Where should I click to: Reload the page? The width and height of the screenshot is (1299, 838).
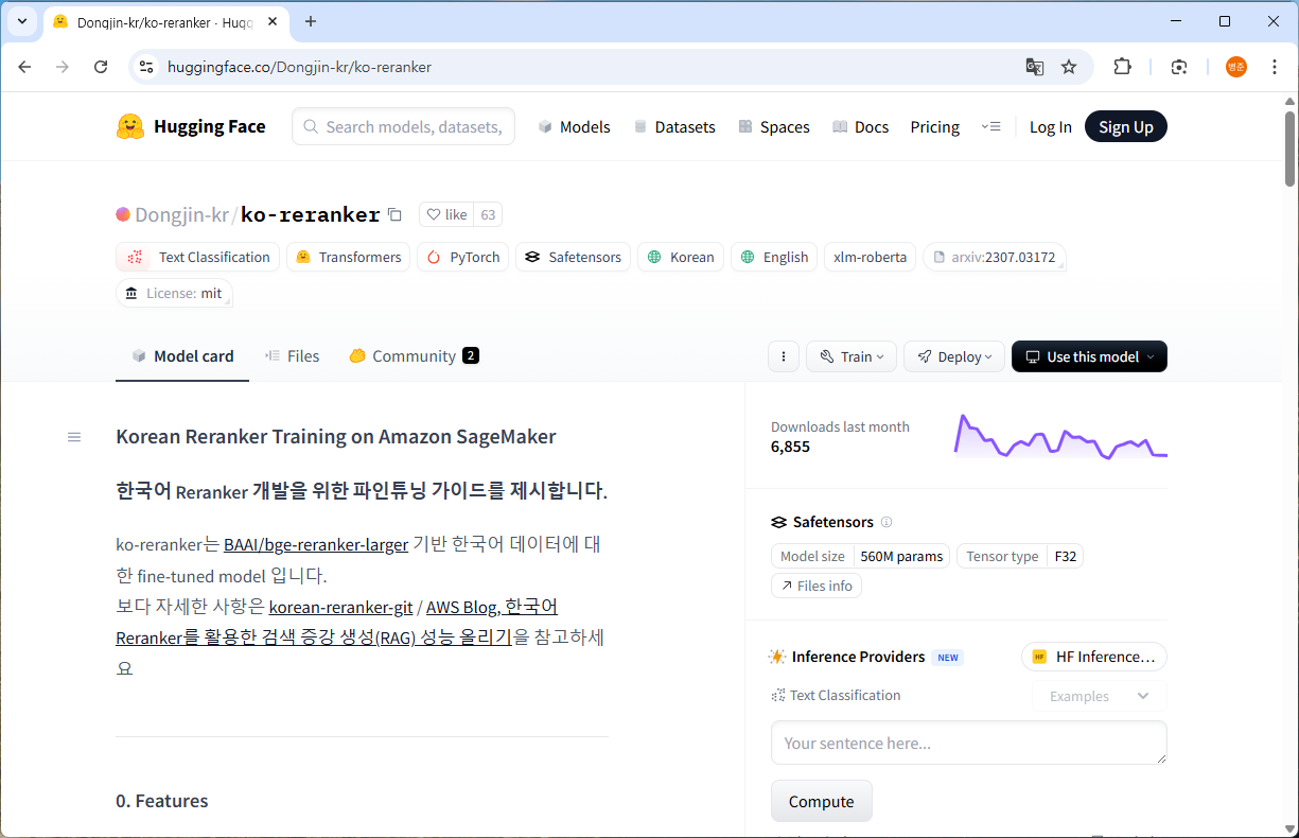click(101, 67)
